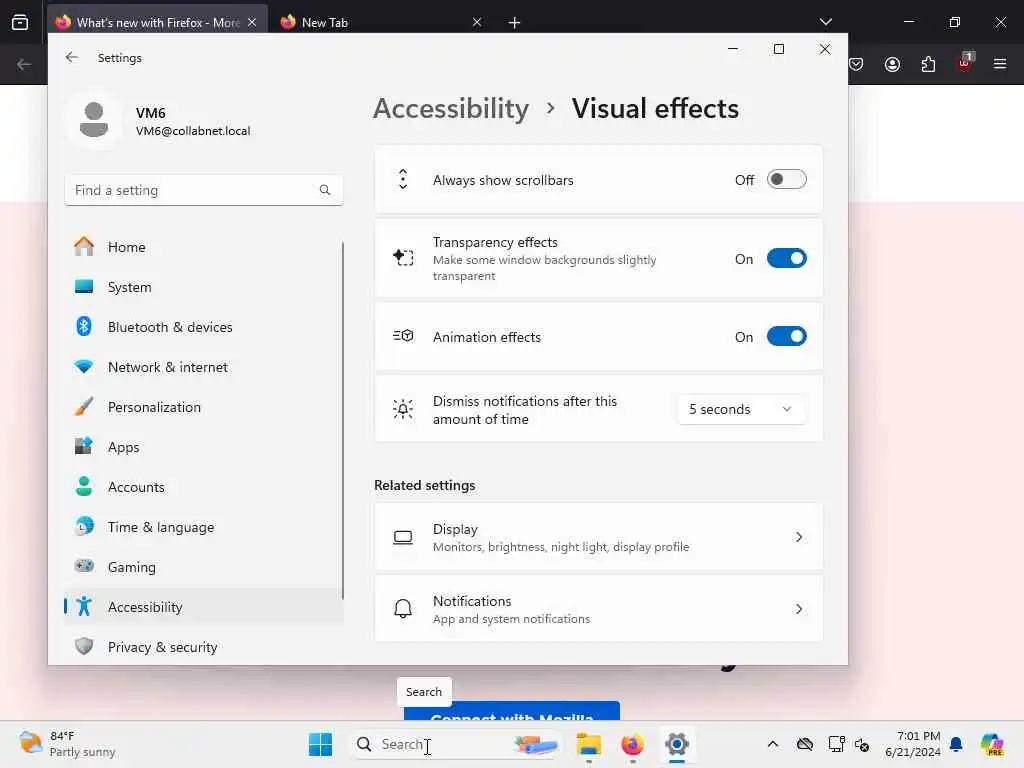The height and width of the screenshot is (768, 1024).
Task: Open Firefox View icon in tab bar
Action: [x=20, y=22]
